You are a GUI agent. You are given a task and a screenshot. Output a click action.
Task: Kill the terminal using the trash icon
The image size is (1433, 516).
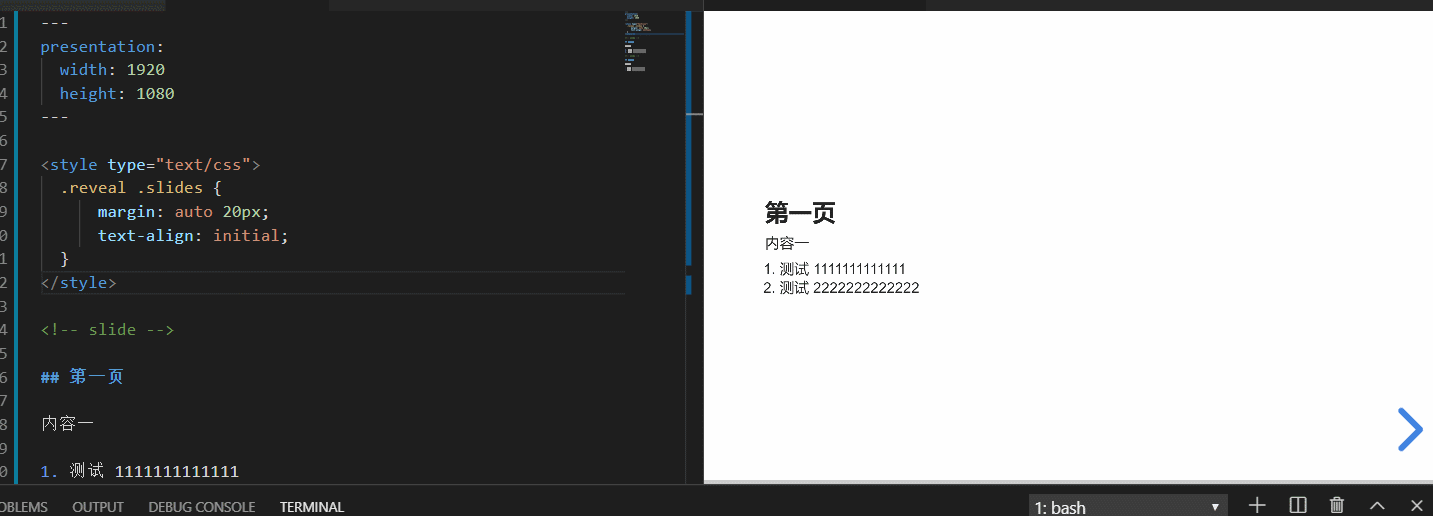pyautogui.click(x=1337, y=506)
